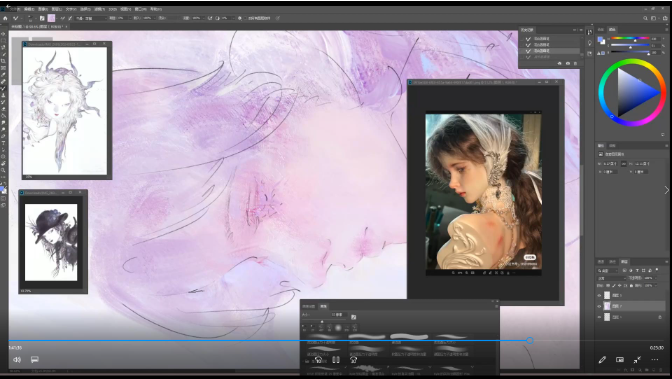Switch to the second tab in Properties panel

tap(612, 146)
